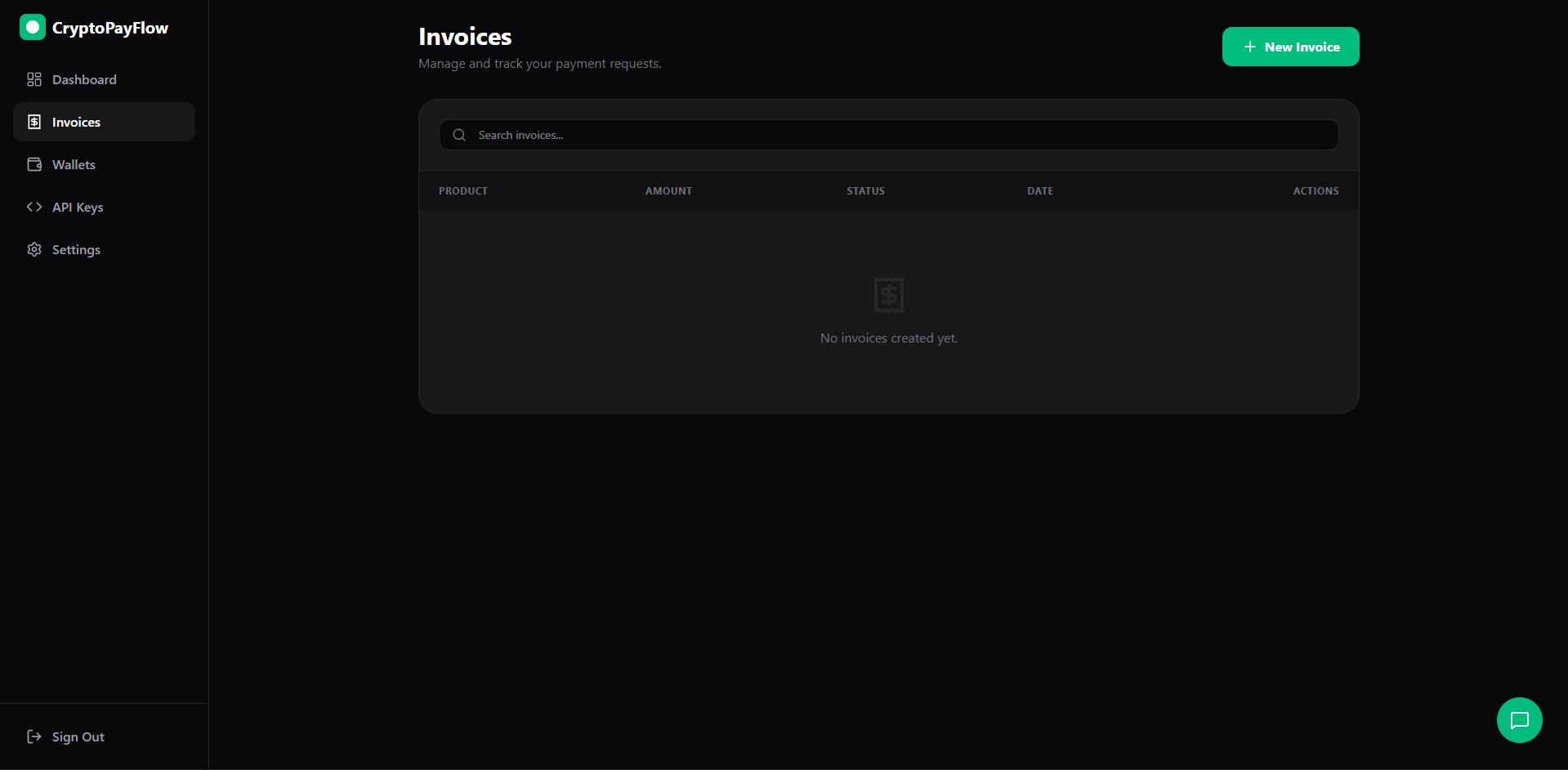Open the Dashboard page
This screenshot has width=1568, height=770.
[84, 79]
